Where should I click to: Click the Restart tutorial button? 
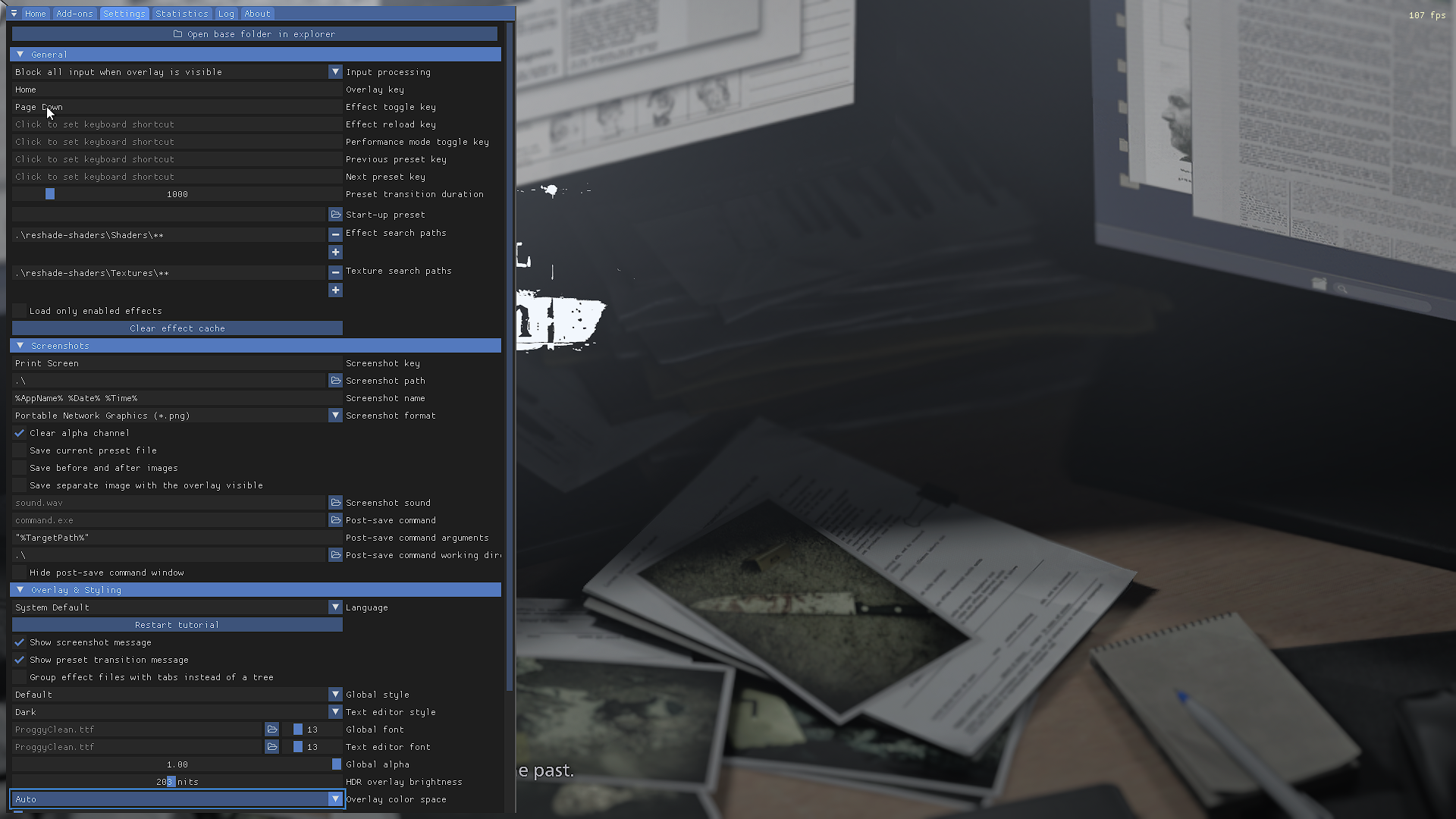[177, 625]
